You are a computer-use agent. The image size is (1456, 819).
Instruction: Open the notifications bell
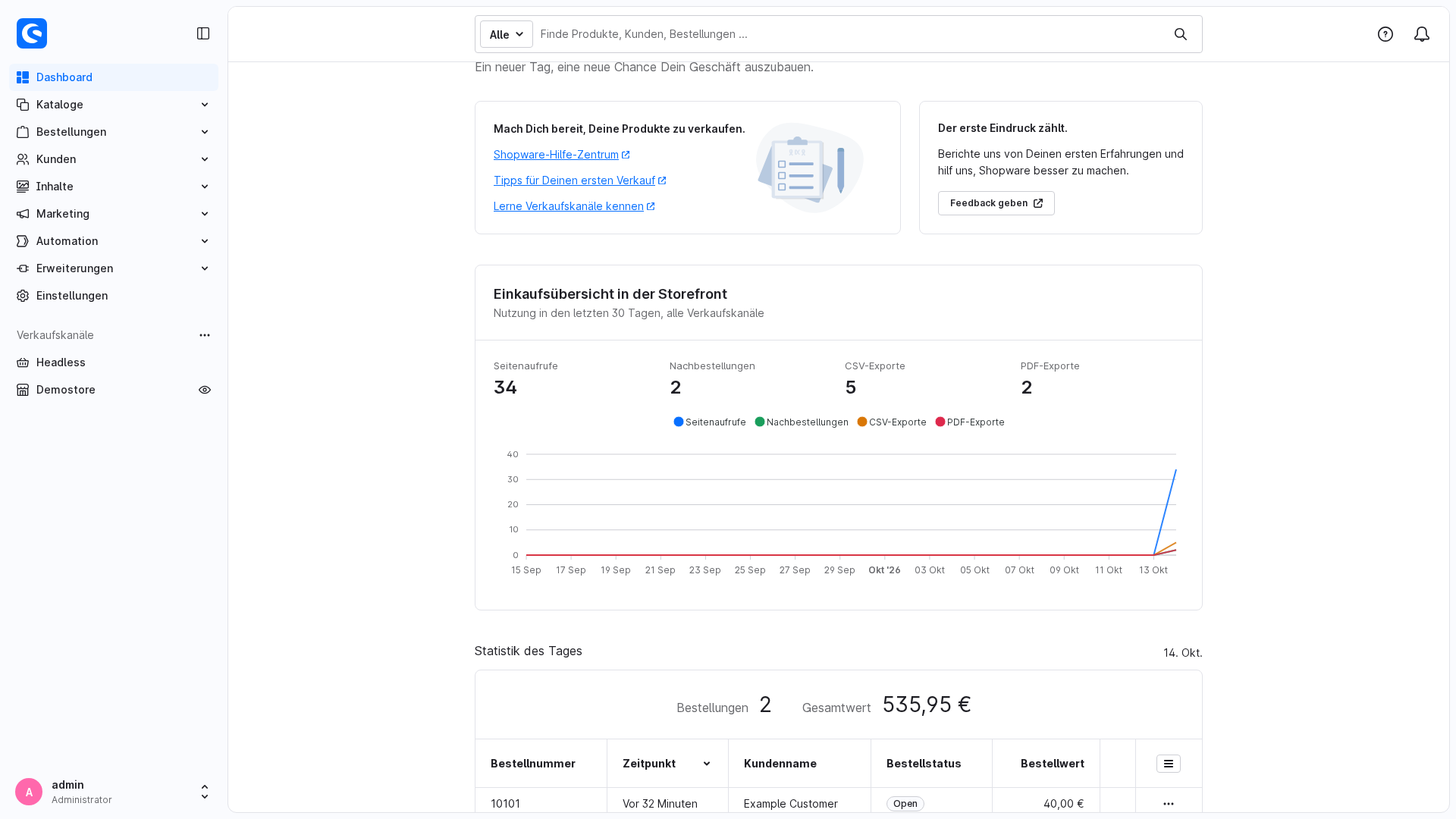coord(1422,34)
